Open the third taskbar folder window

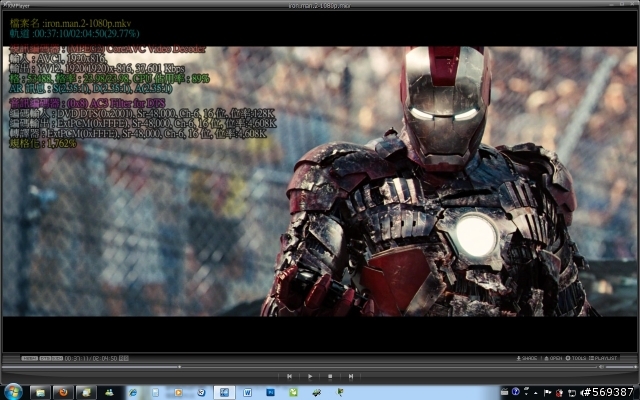coord(86,393)
